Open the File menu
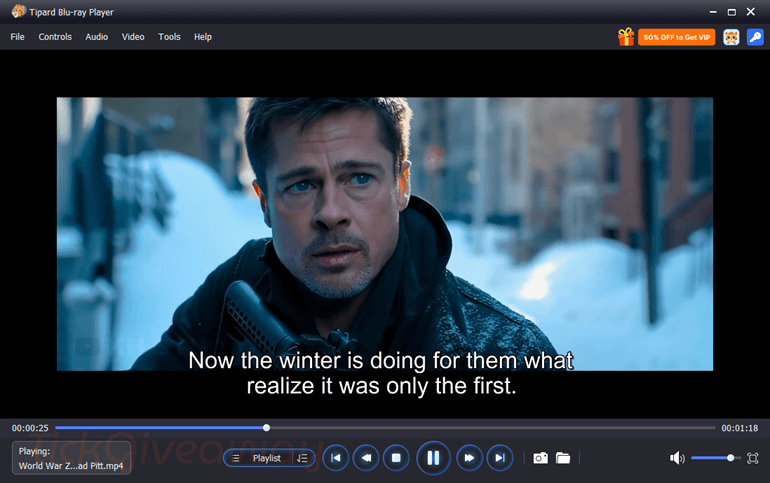This screenshot has width=770, height=483. (x=17, y=37)
